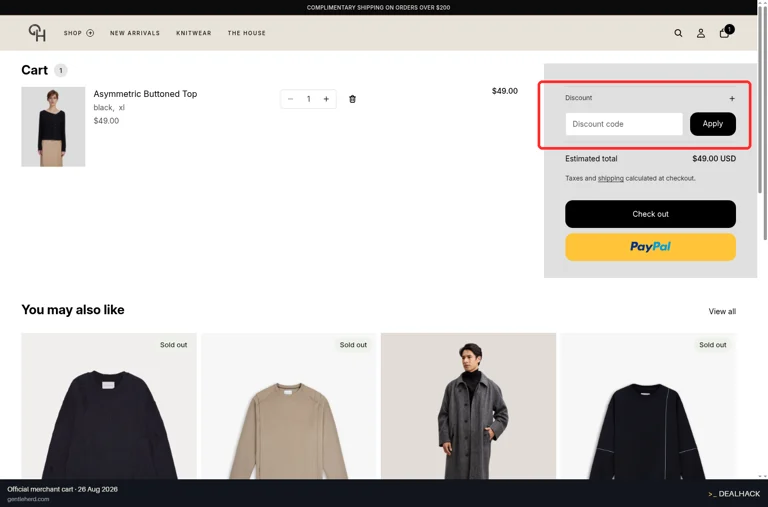Focus the Discount code input field
This screenshot has width=768, height=507.
point(624,124)
